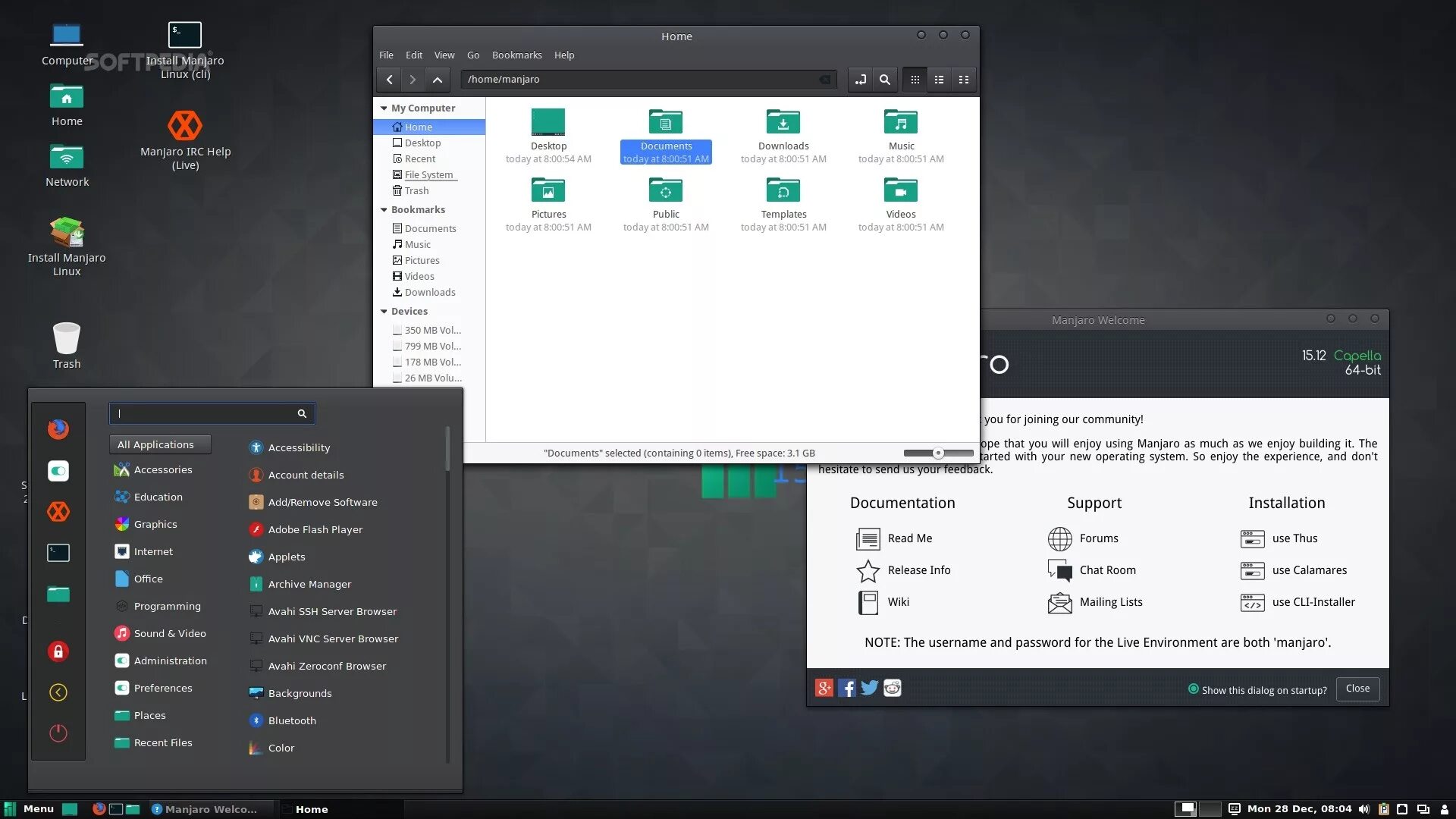
Task: Switch to compact view in file manager
Action: click(963, 80)
